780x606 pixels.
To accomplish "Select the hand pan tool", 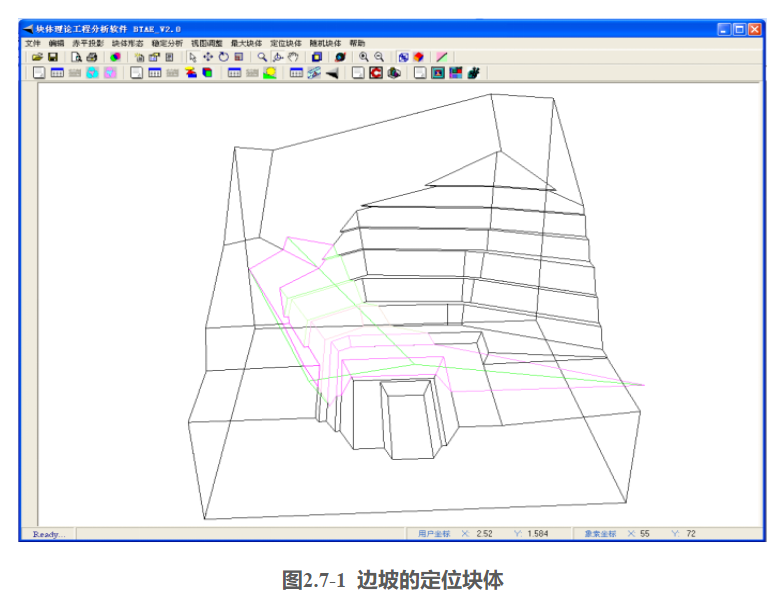I will pos(293,58).
